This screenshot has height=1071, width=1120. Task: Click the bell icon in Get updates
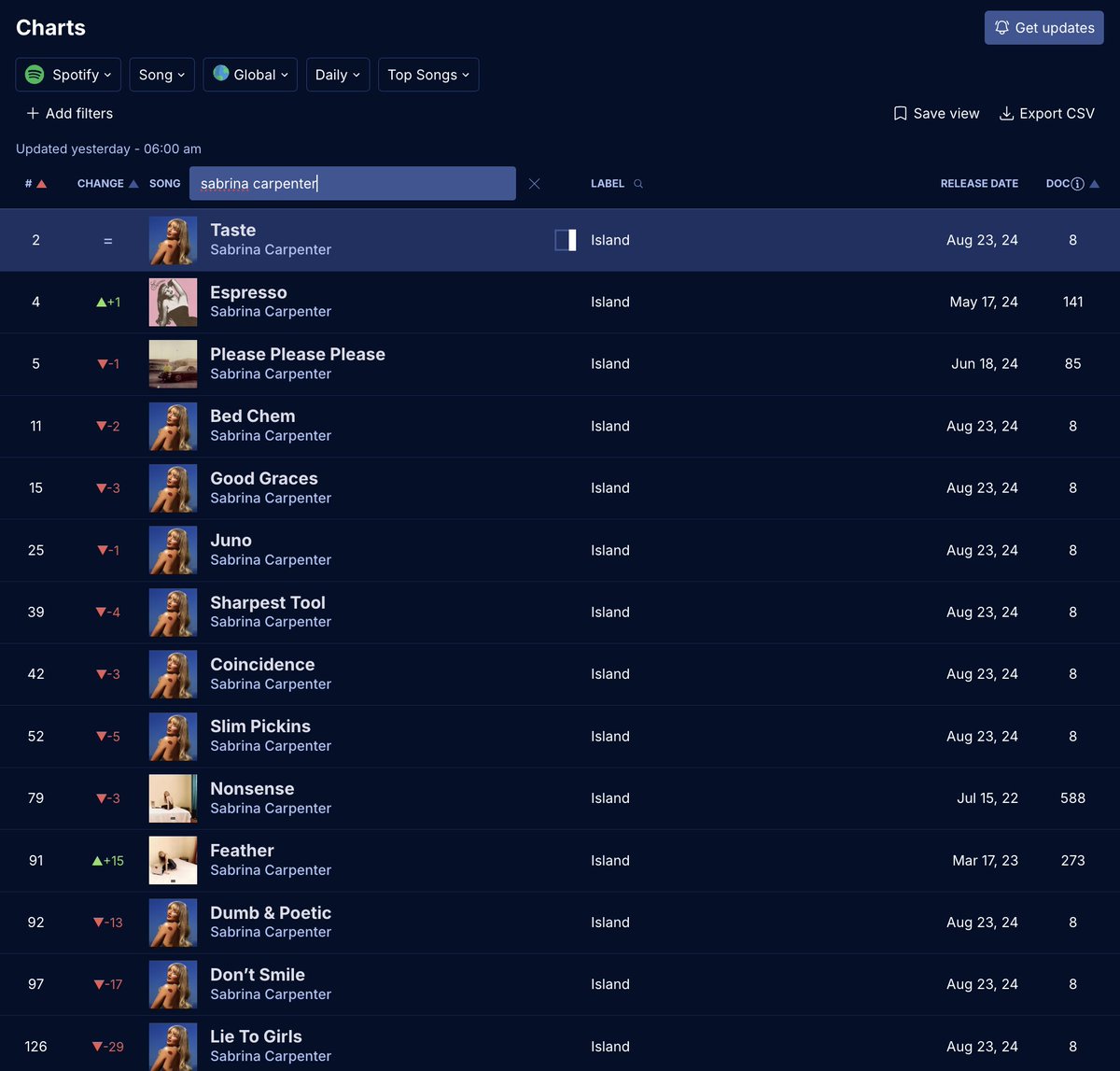1001,28
